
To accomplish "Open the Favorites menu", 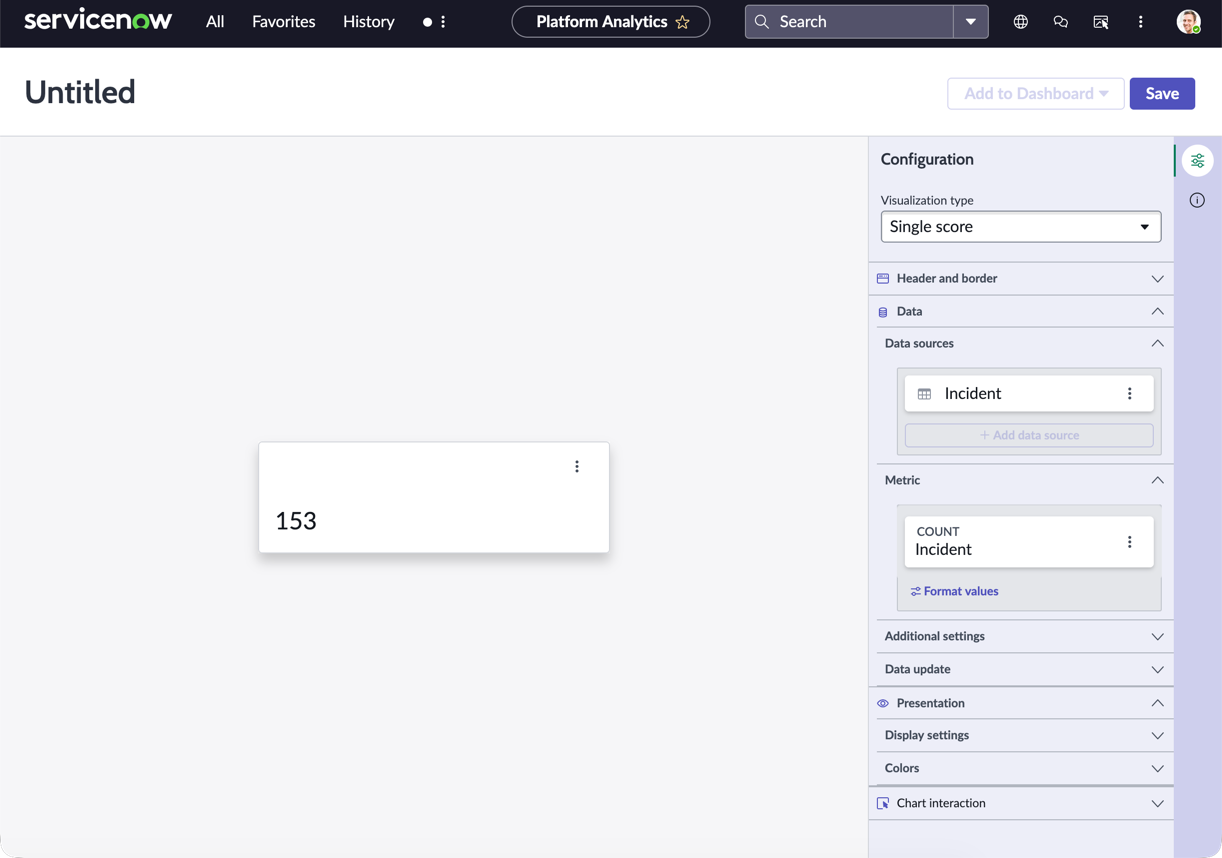I will (x=284, y=21).
